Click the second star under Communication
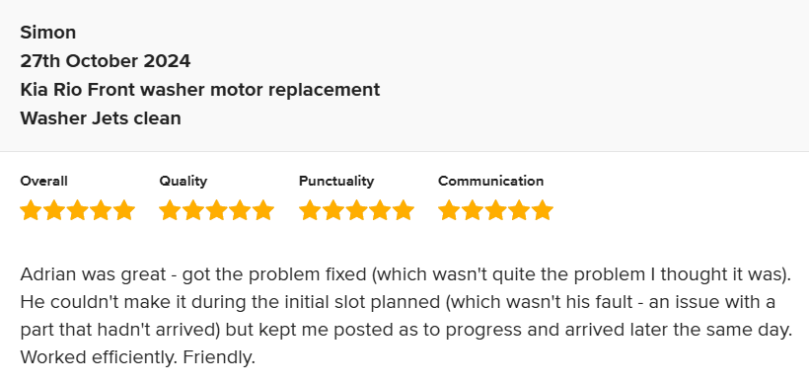 point(473,211)
